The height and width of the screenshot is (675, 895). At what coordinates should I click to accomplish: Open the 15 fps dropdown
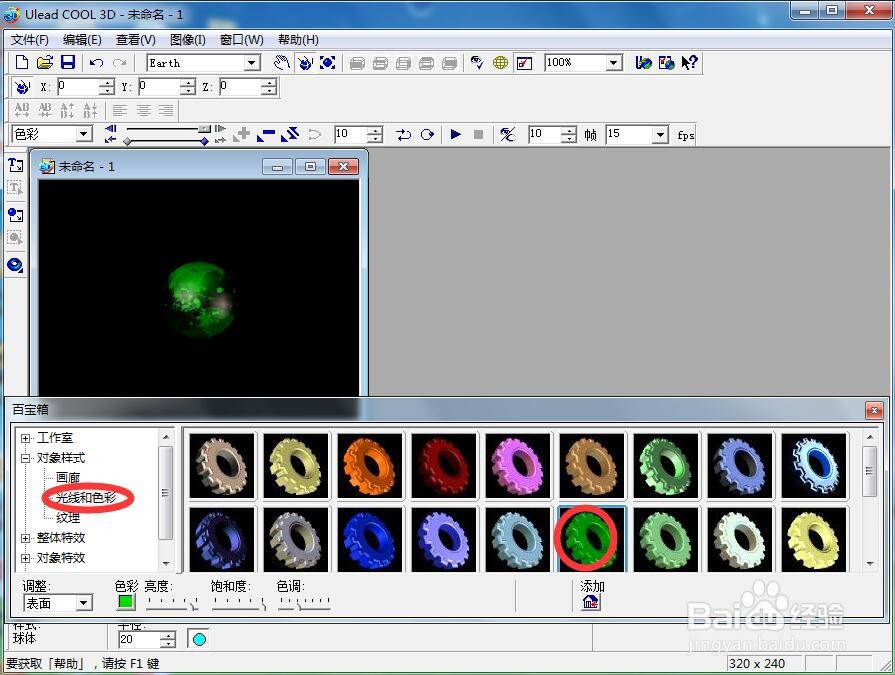(x=660, y=135)
